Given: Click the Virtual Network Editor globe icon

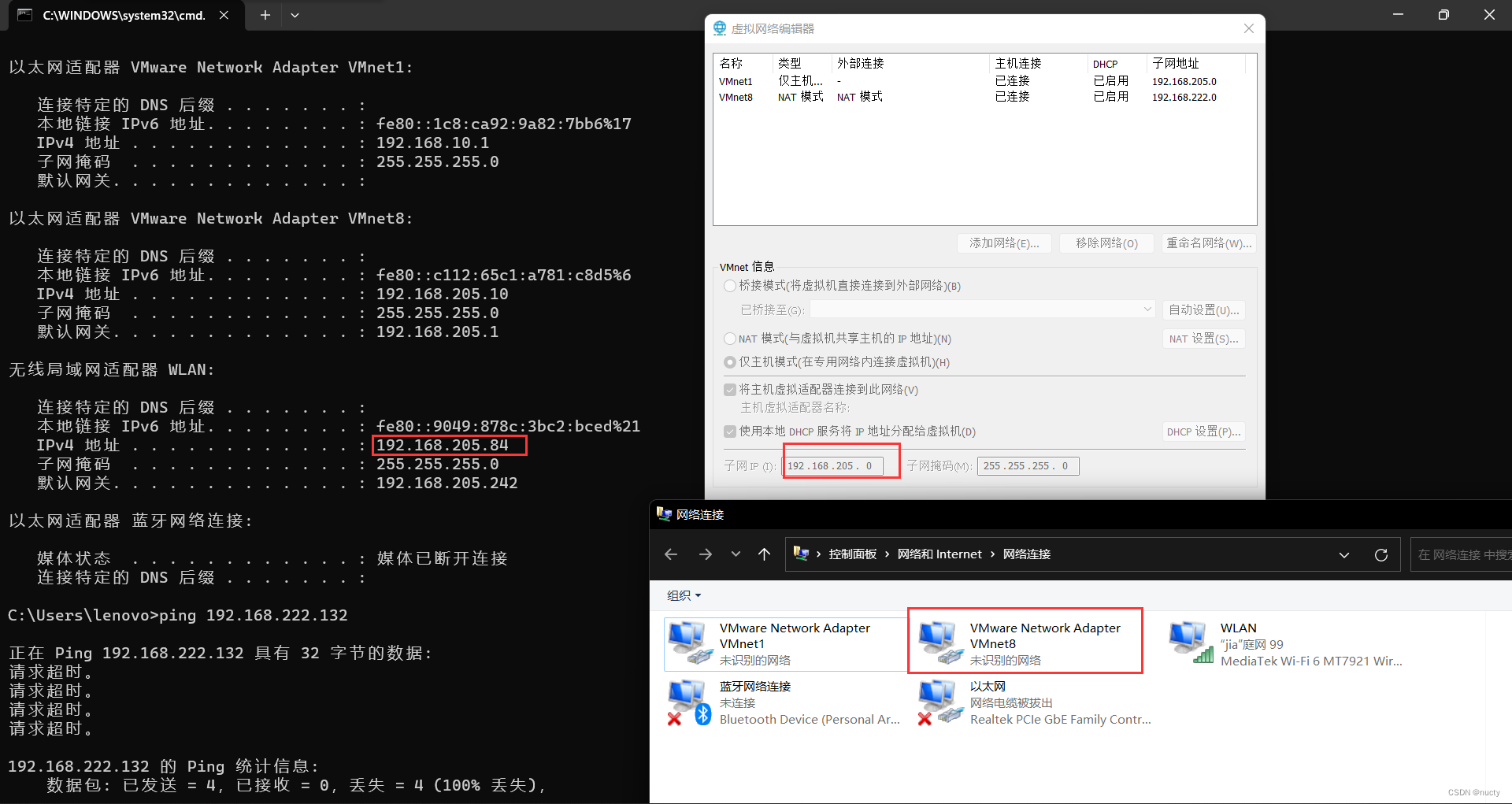Looking at the screenshot, I should pos(720,28).
